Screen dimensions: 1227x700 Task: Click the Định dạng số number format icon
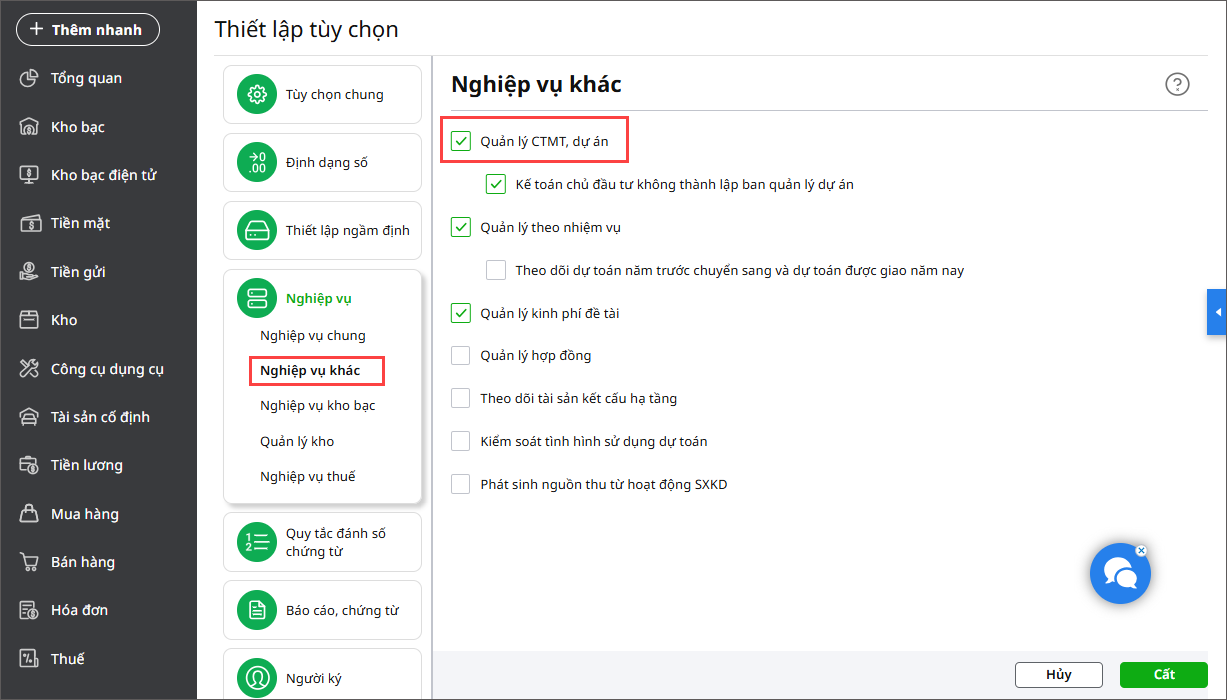click(x=256, y=162)
